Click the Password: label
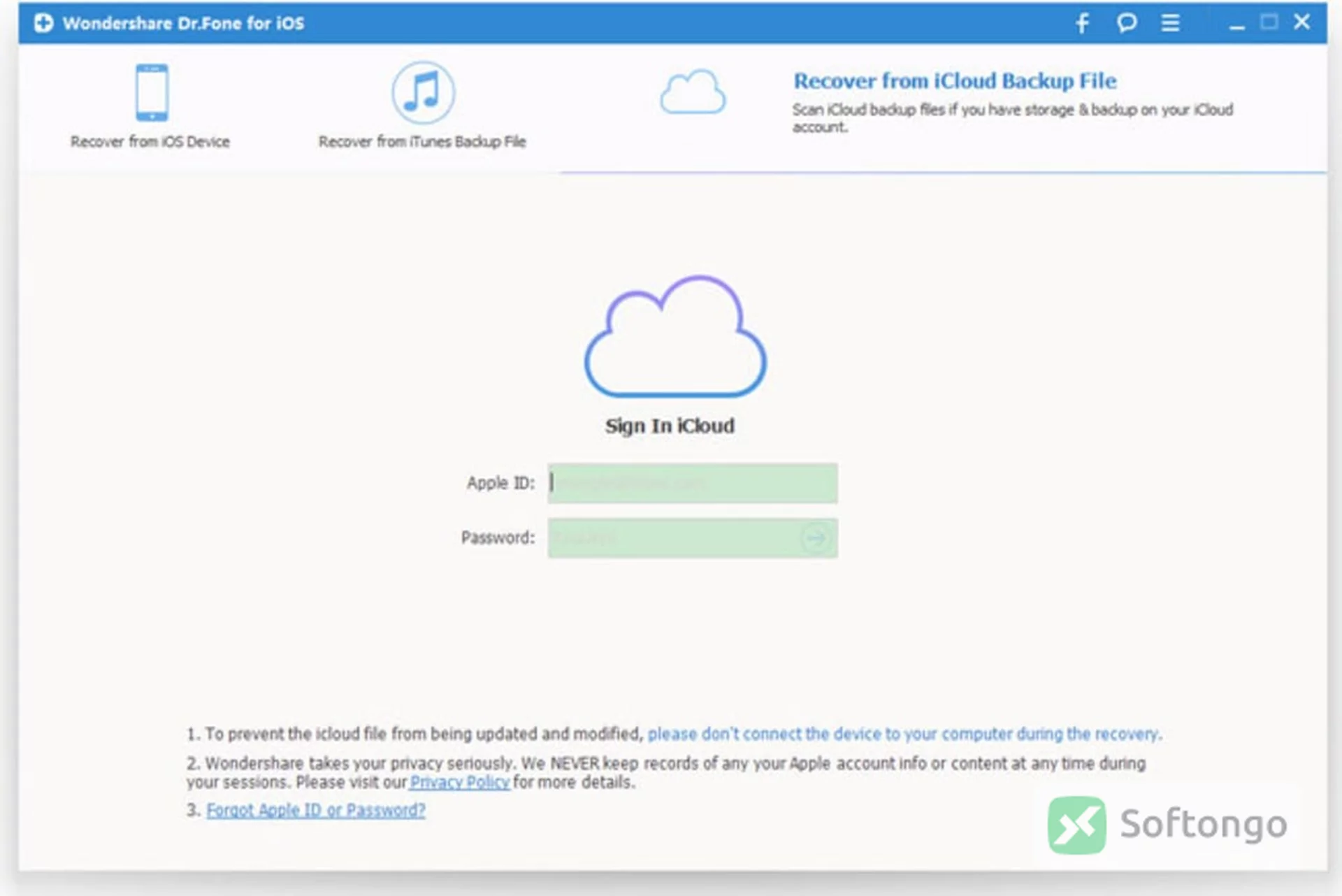1342x896 pixels. click(498, 537)
